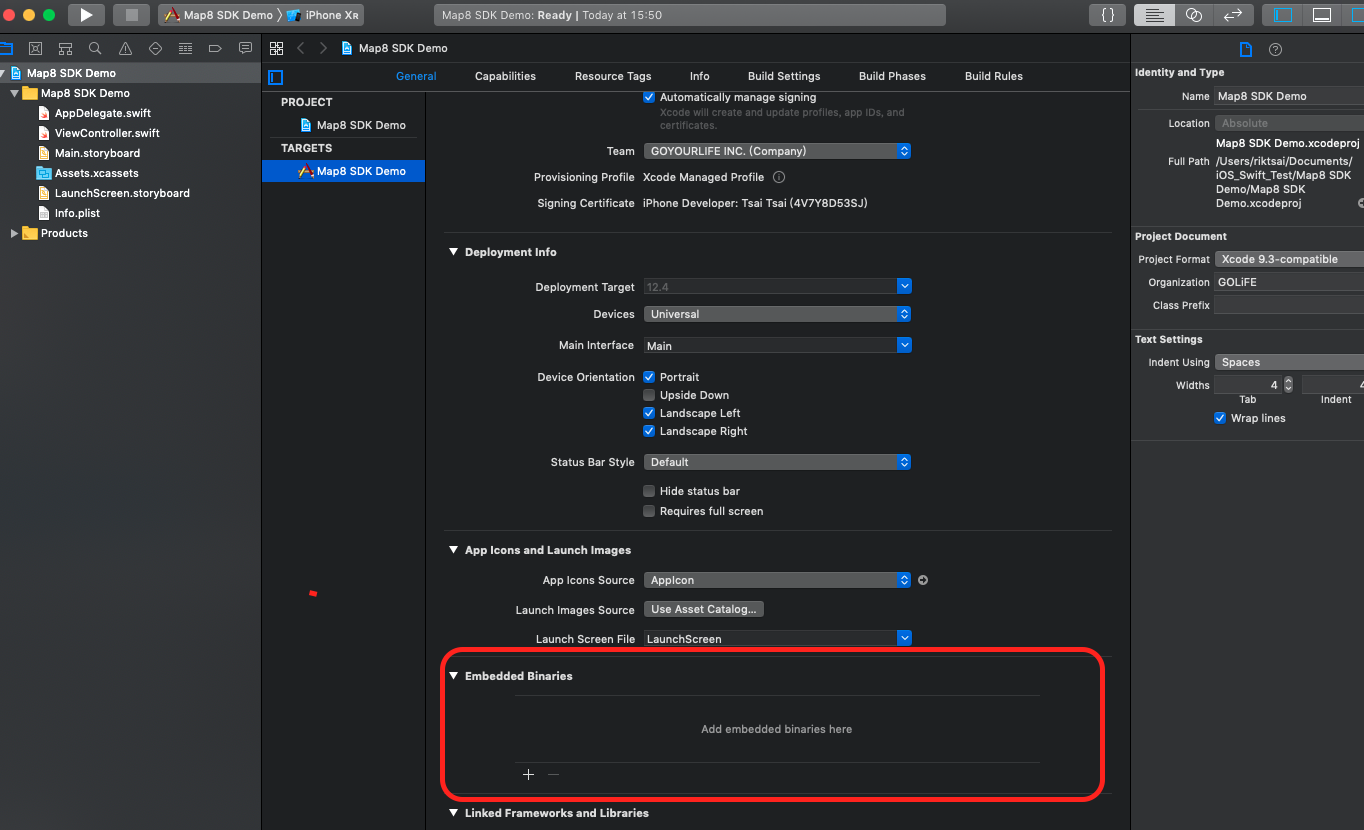Open the Issue navigator warning icon
The image size is (1364, 830).
(x=125, y=48)
